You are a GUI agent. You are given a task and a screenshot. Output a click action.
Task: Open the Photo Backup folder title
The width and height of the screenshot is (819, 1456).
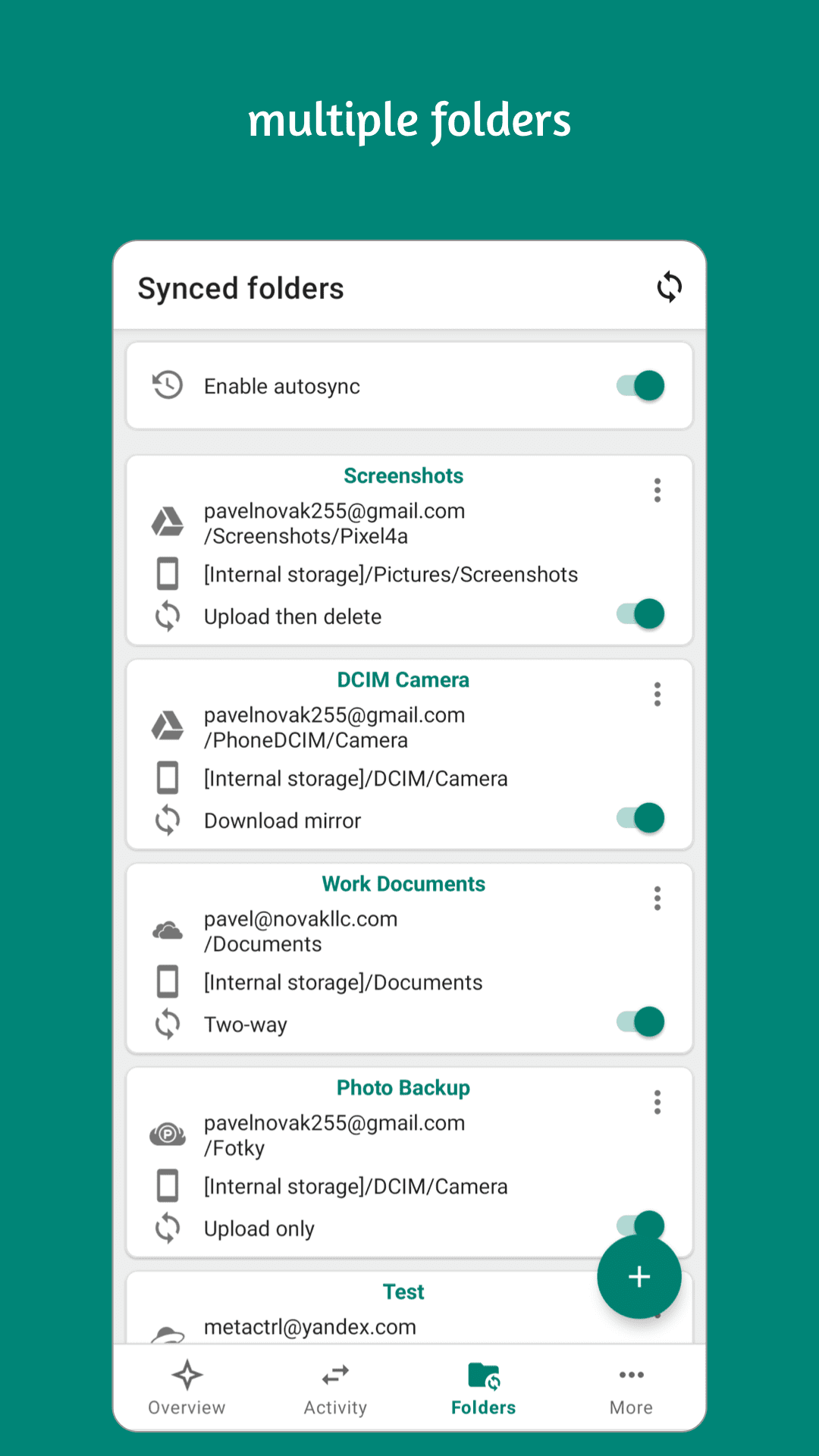click(403, 1088)
